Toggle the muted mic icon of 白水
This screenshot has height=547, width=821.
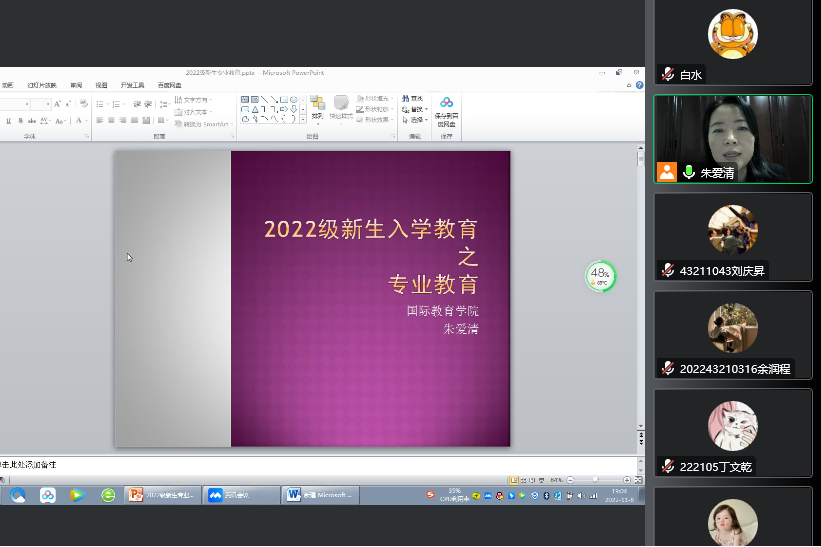(x=668, y=75)
